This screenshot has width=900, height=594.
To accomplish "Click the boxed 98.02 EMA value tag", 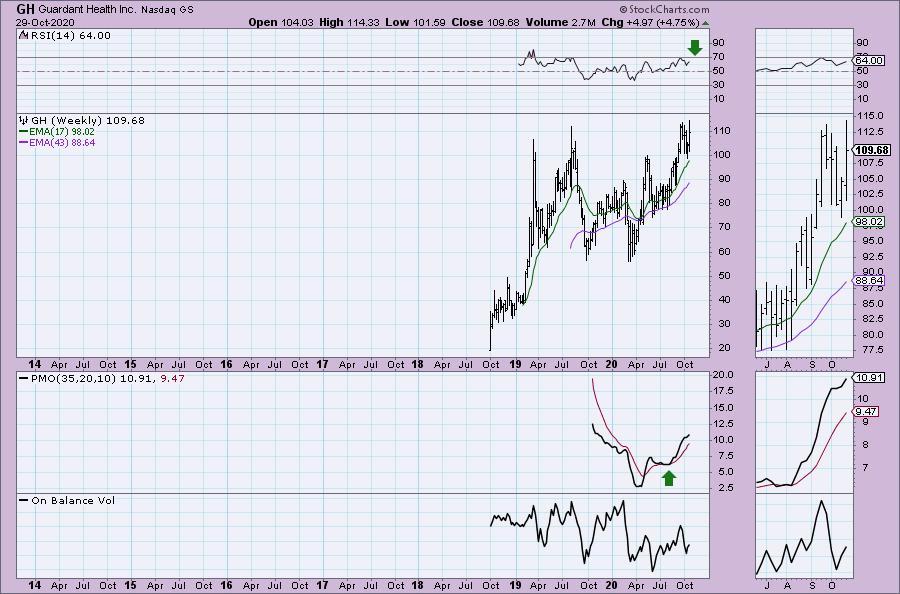I will point(868,222).
